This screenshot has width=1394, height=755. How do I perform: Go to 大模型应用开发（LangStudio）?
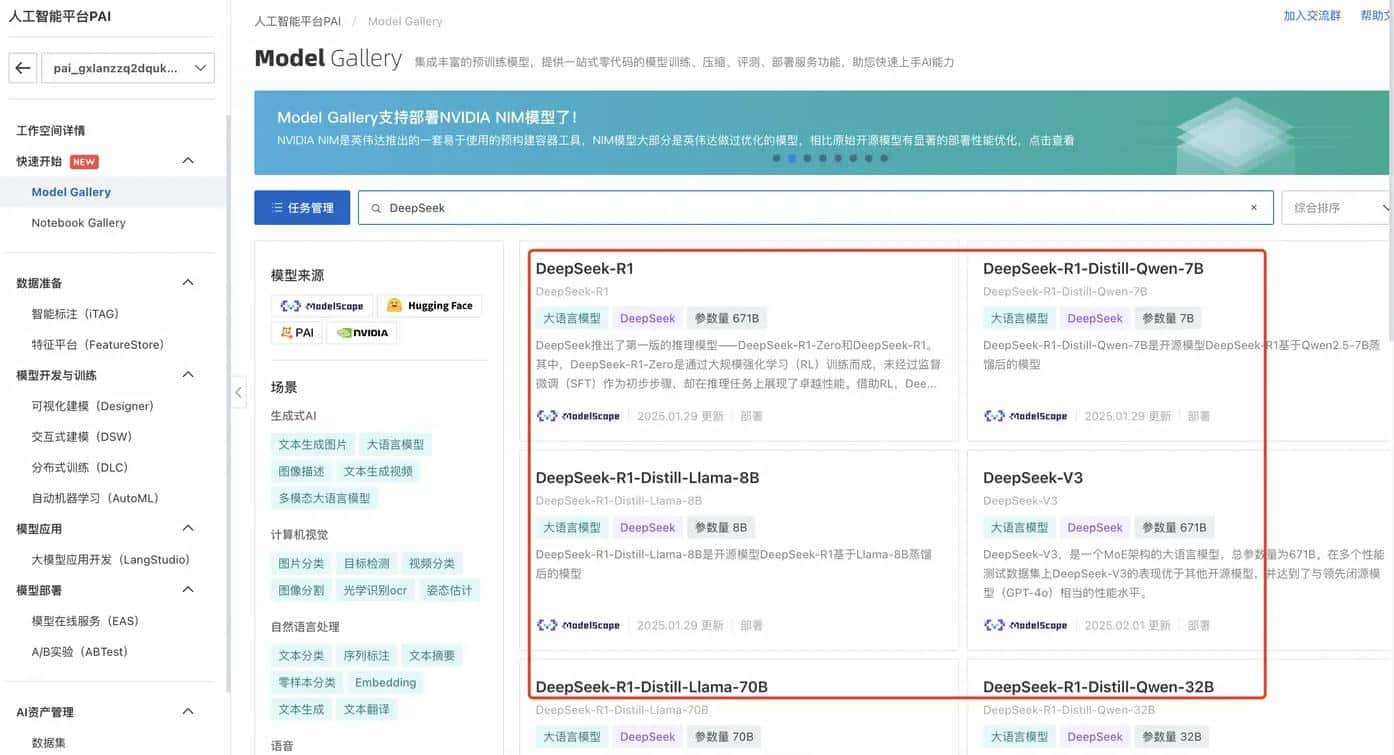pyautogui.click(x=110, y=560)
